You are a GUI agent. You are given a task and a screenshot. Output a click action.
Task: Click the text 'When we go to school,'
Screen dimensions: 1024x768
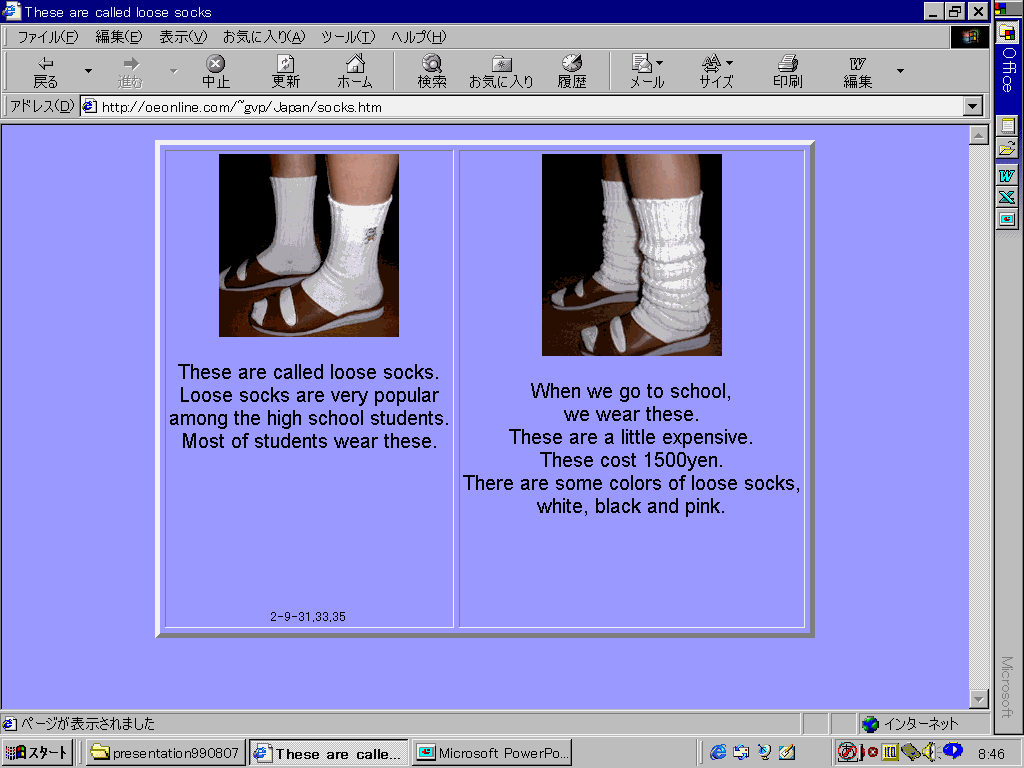point(631,391)
